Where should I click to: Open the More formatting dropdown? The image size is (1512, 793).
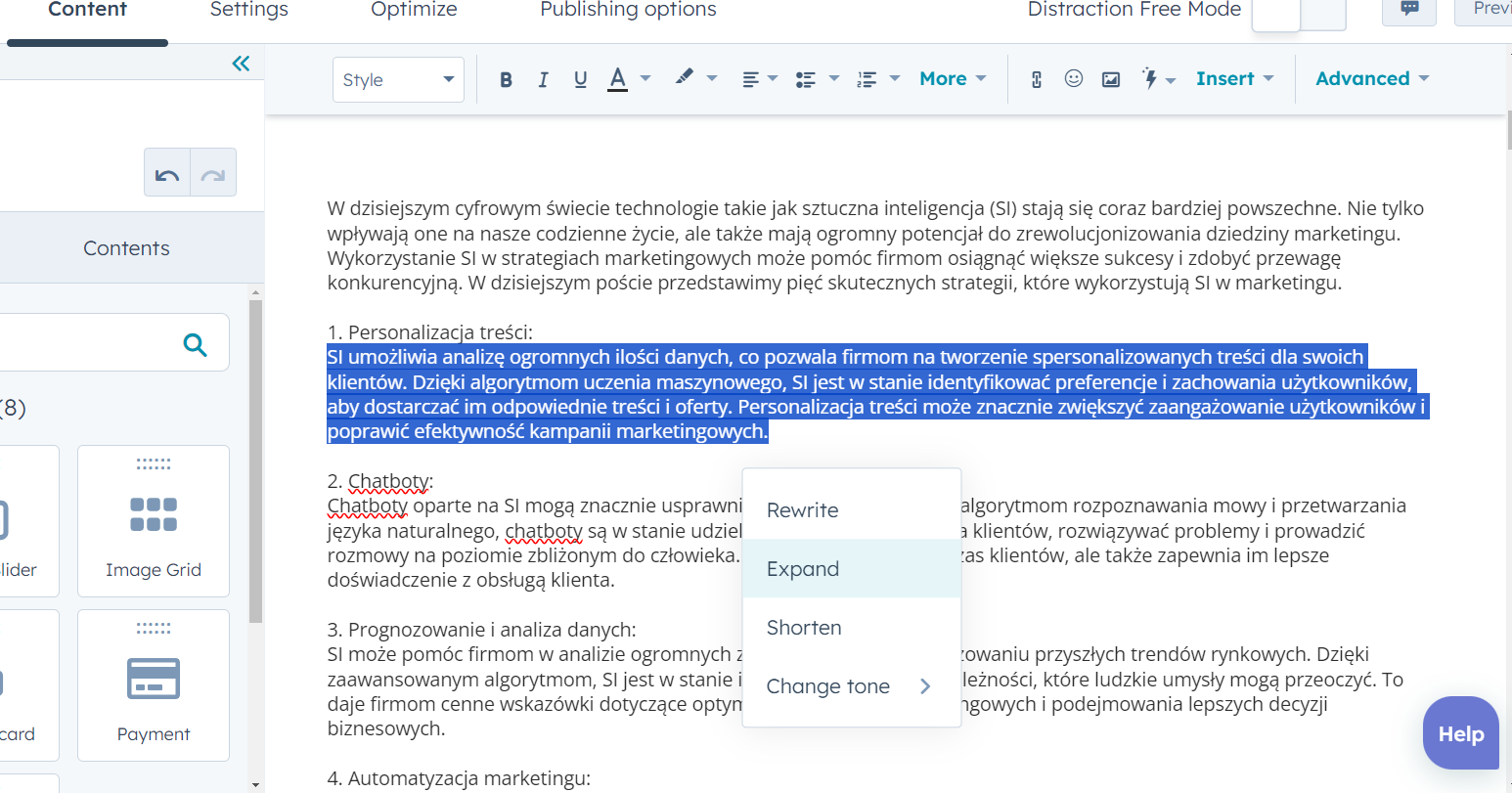click(x=953, y=79)
